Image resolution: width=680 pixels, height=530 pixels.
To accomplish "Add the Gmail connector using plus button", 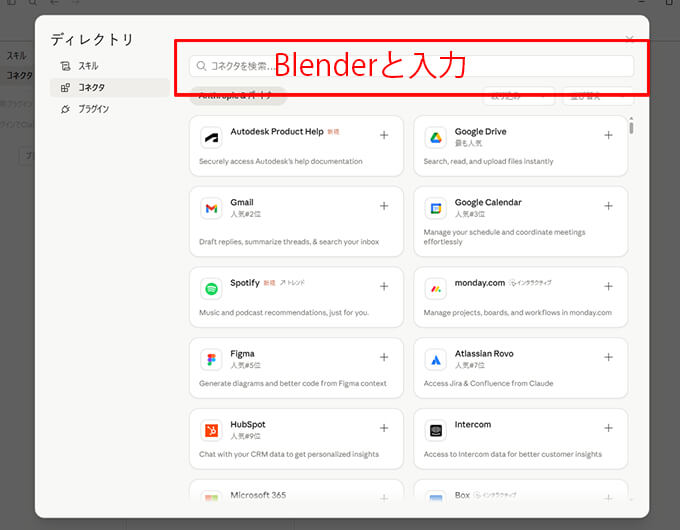I will click(x=384, y=206).
